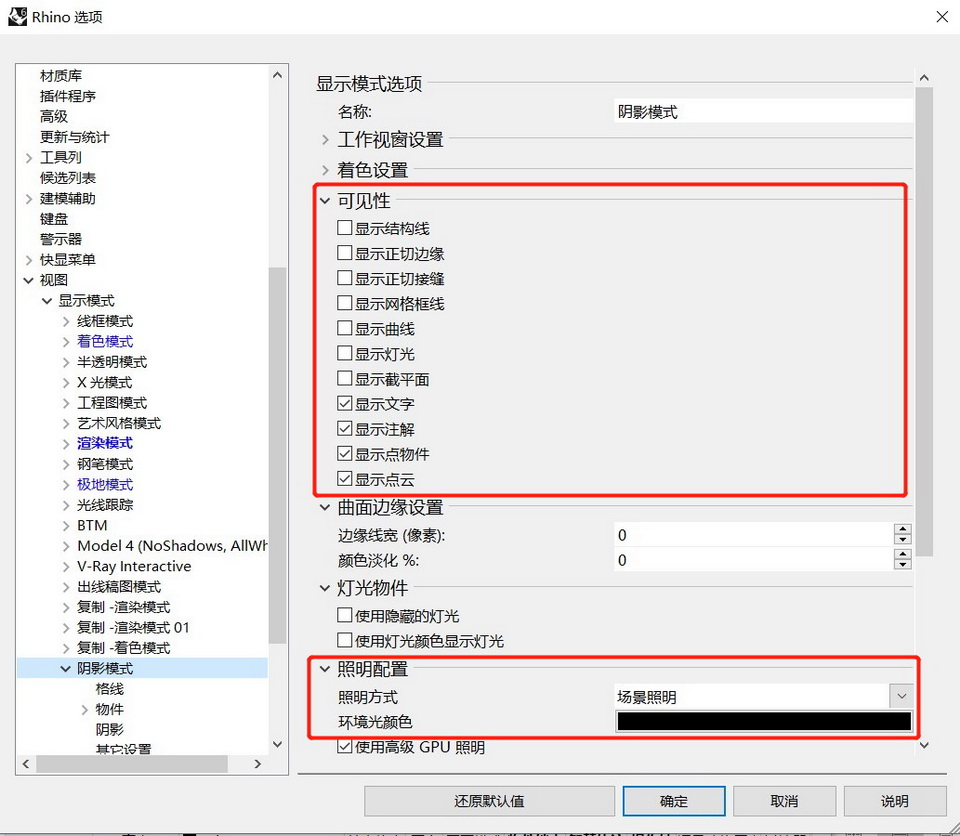Click the 确定 button
This screenshot has height=836, width=960.
pos(673,801)
